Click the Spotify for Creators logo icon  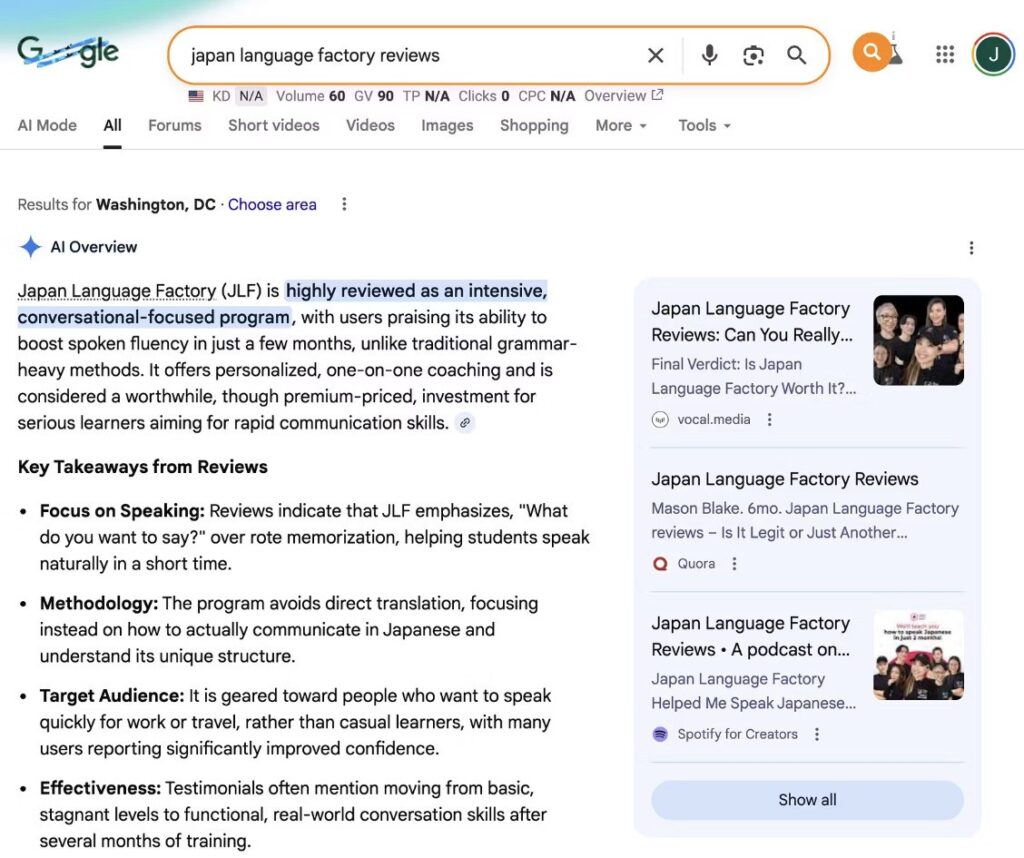click(660, 734)
